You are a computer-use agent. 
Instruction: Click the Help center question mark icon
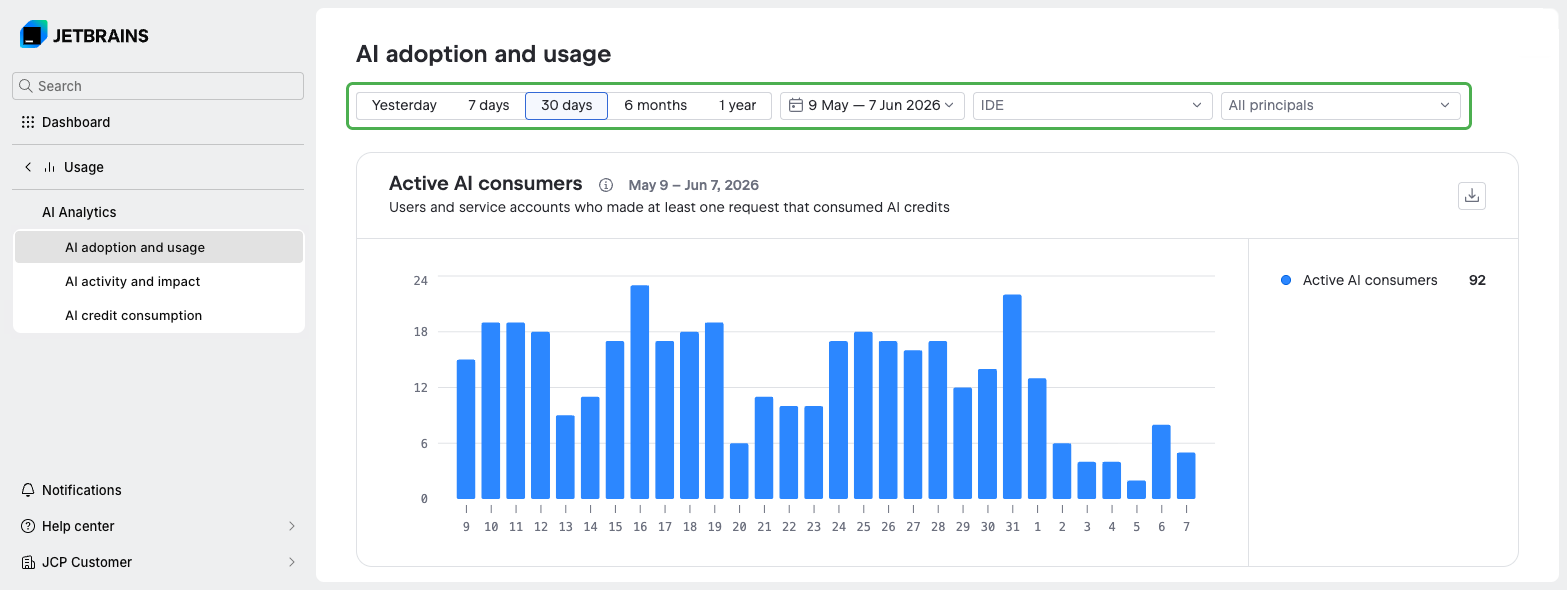pos(28,526)
